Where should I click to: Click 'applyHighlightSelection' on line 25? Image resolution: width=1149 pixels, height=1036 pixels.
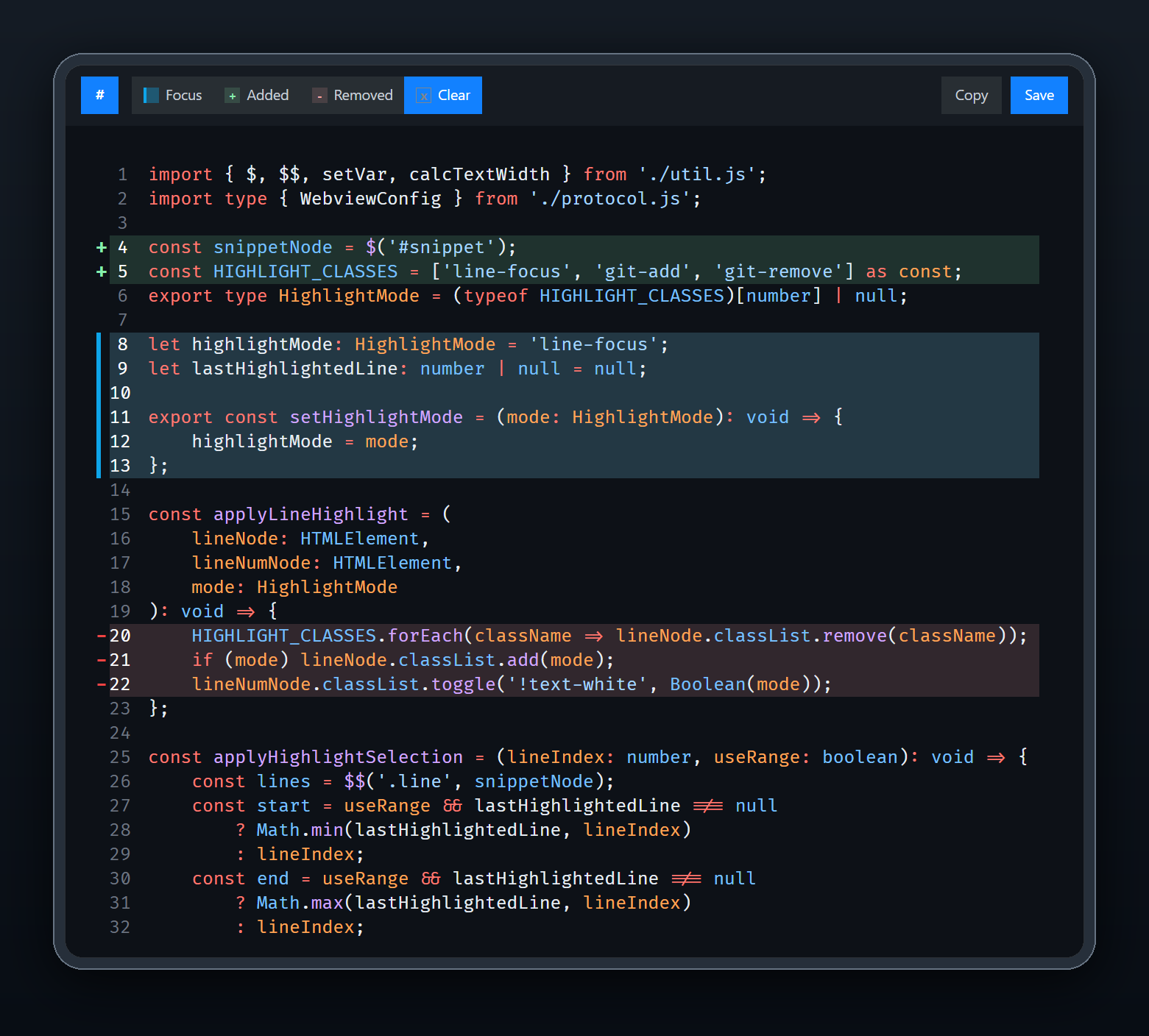click(x=338, y=757)
